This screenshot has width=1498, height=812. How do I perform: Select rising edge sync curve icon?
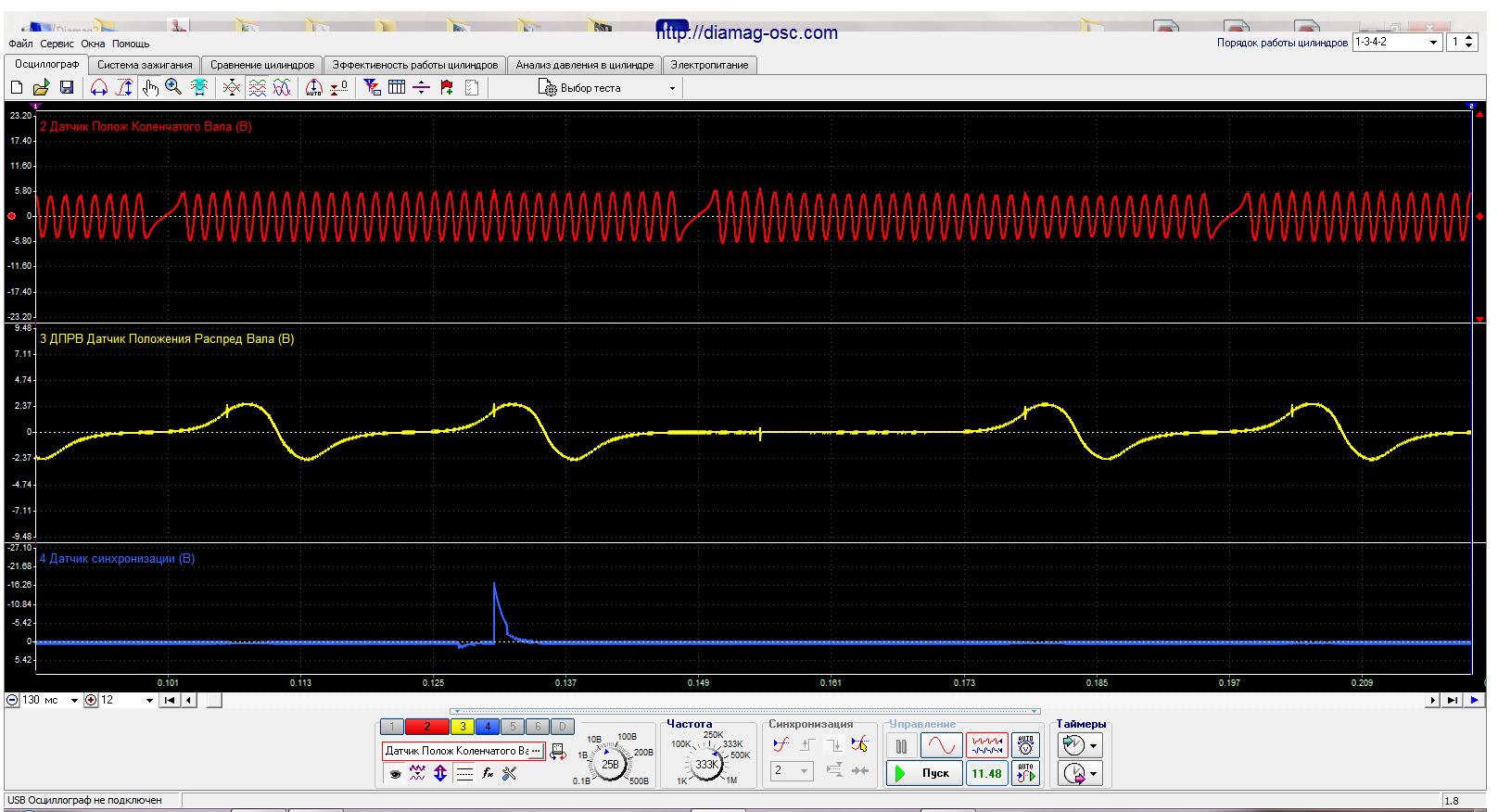pyautogui.click(x=781, y=744)
